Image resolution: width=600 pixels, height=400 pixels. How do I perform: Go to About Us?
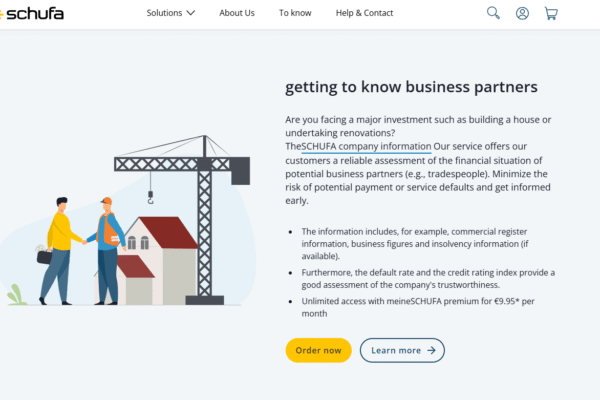coord(237,13)
